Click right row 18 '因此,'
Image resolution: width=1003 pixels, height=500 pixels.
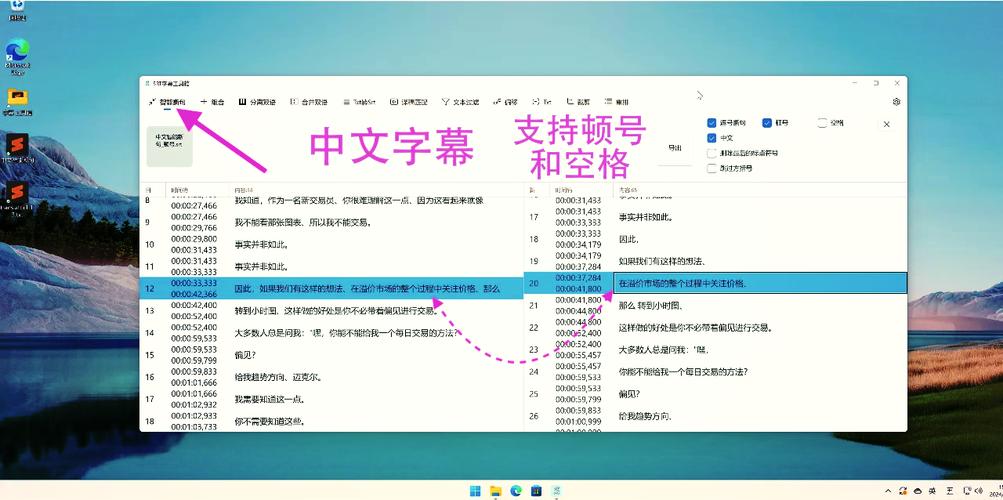click(x=715, y=239)
